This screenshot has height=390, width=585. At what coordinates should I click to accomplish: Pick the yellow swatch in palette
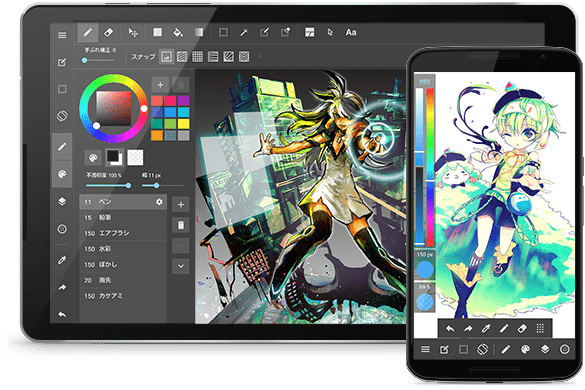[183, 124]
